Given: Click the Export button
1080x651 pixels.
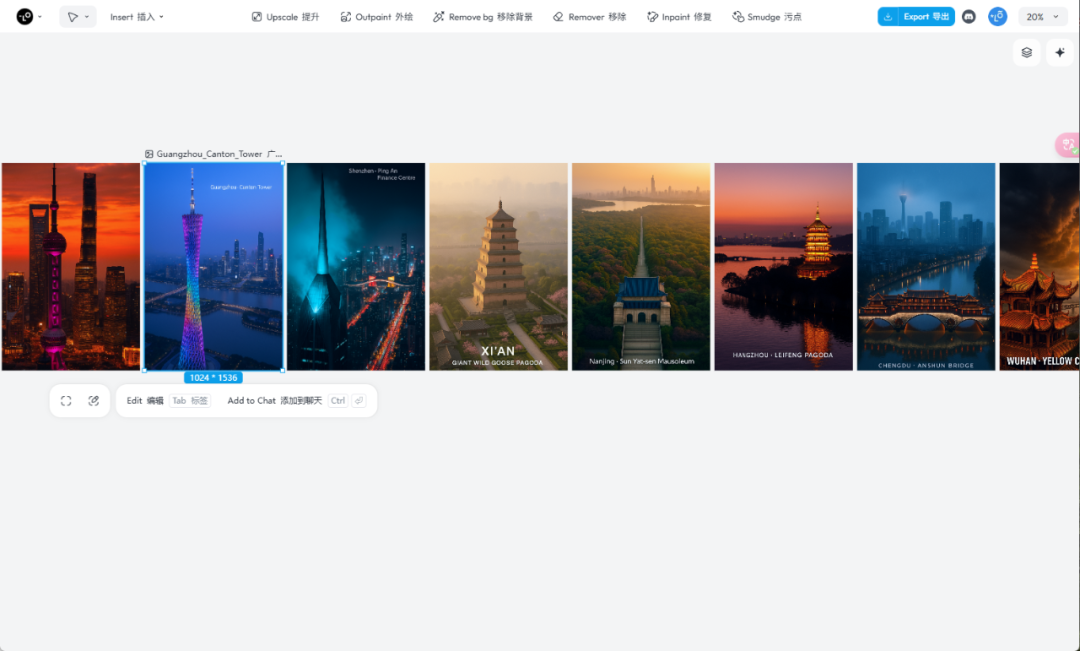Looking at the screenshot, I should (915, 17).
